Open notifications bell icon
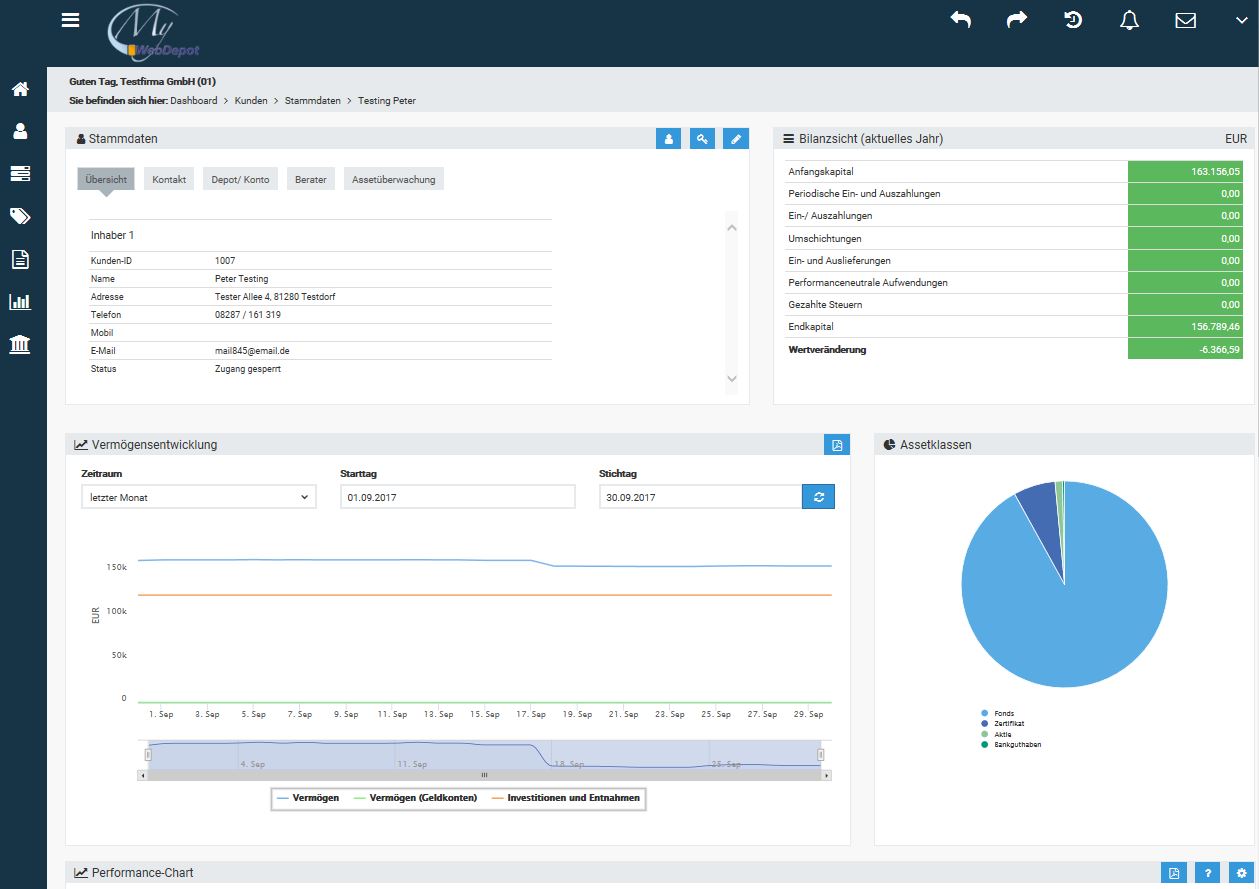The height and width of the screenshot is (889, 1259). click(x=1129, y=20)
